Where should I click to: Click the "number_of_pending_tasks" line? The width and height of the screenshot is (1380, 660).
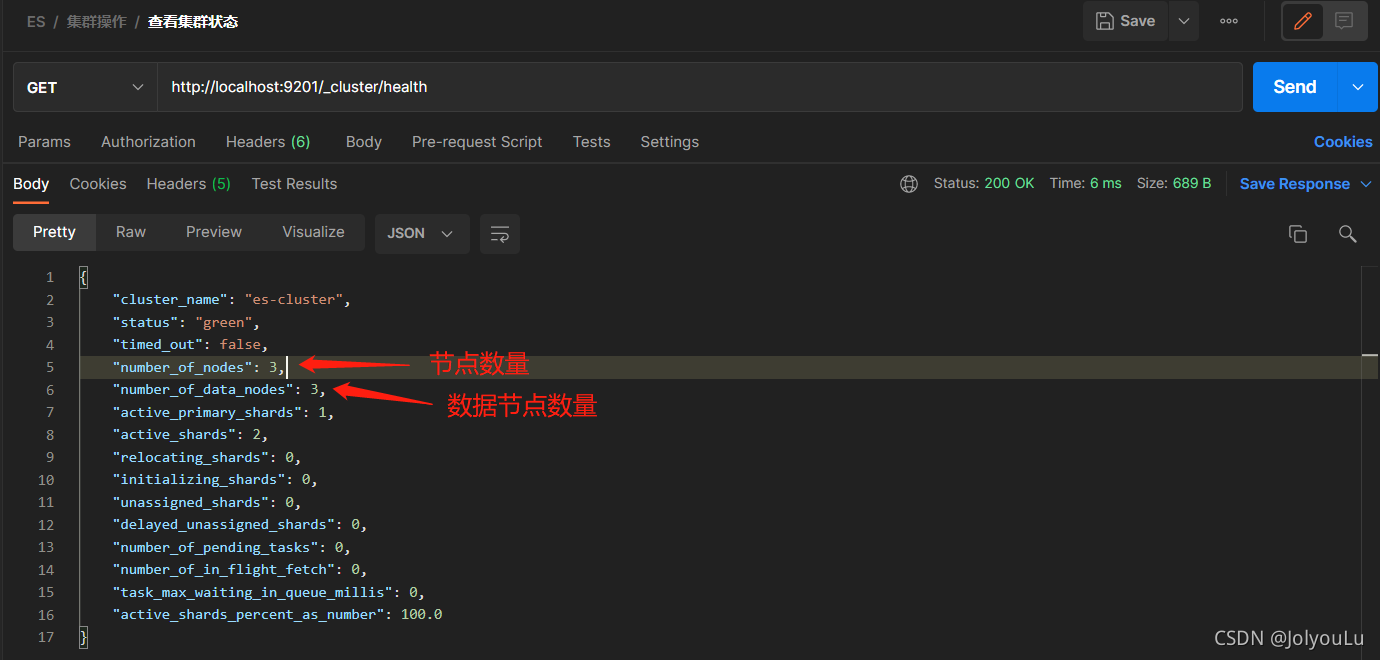(x=232, y=547)
